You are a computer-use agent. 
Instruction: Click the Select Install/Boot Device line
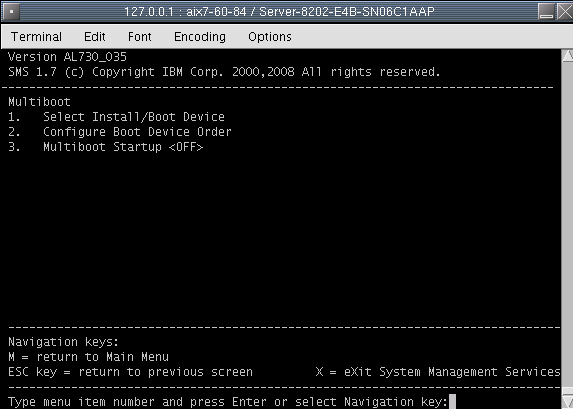pyautogui.click(x=116, y=117)
